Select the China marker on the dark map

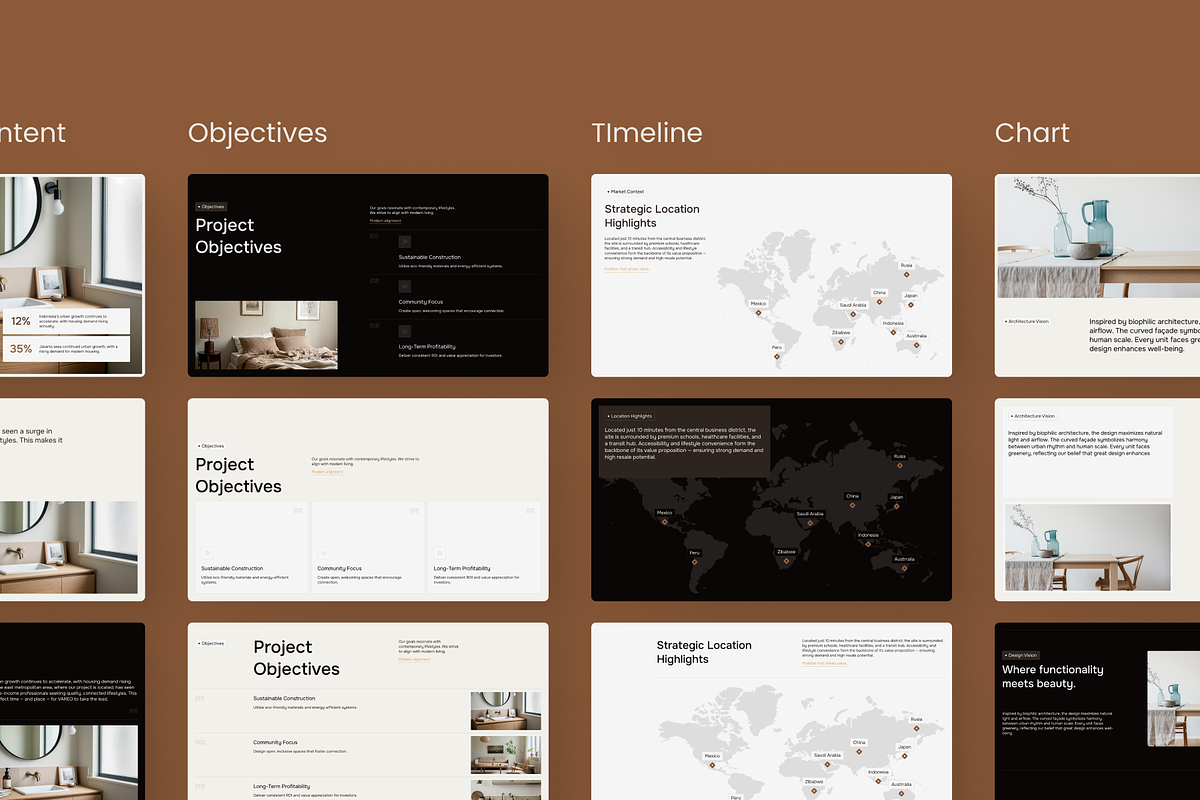(x=852, y=505)
